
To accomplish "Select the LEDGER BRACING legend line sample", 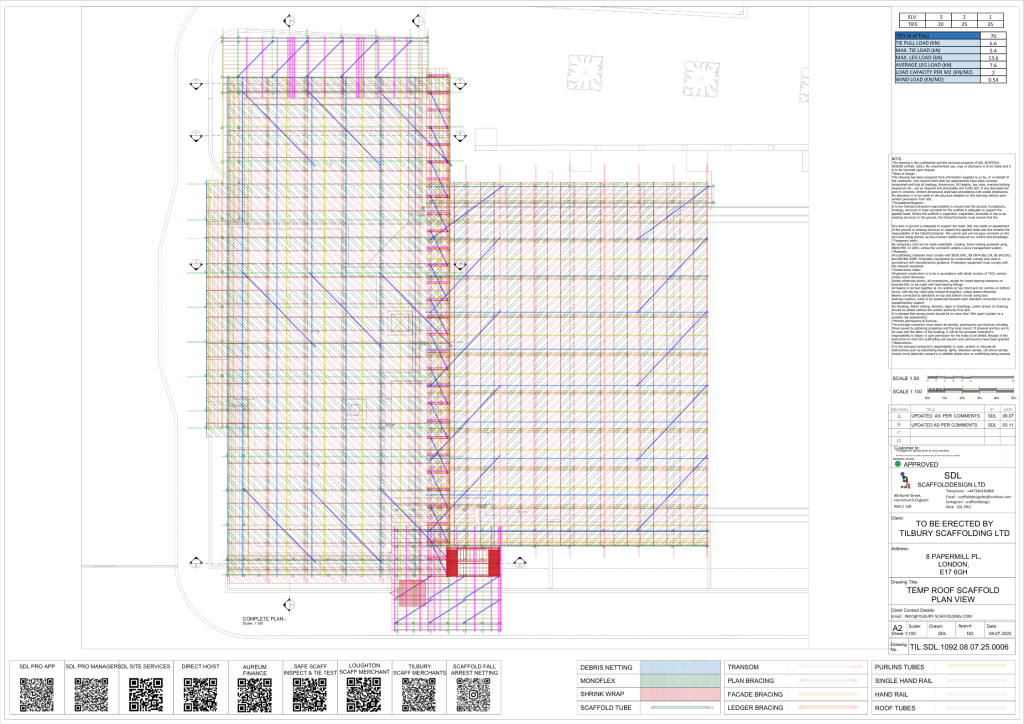I will (x=829, y=708).
